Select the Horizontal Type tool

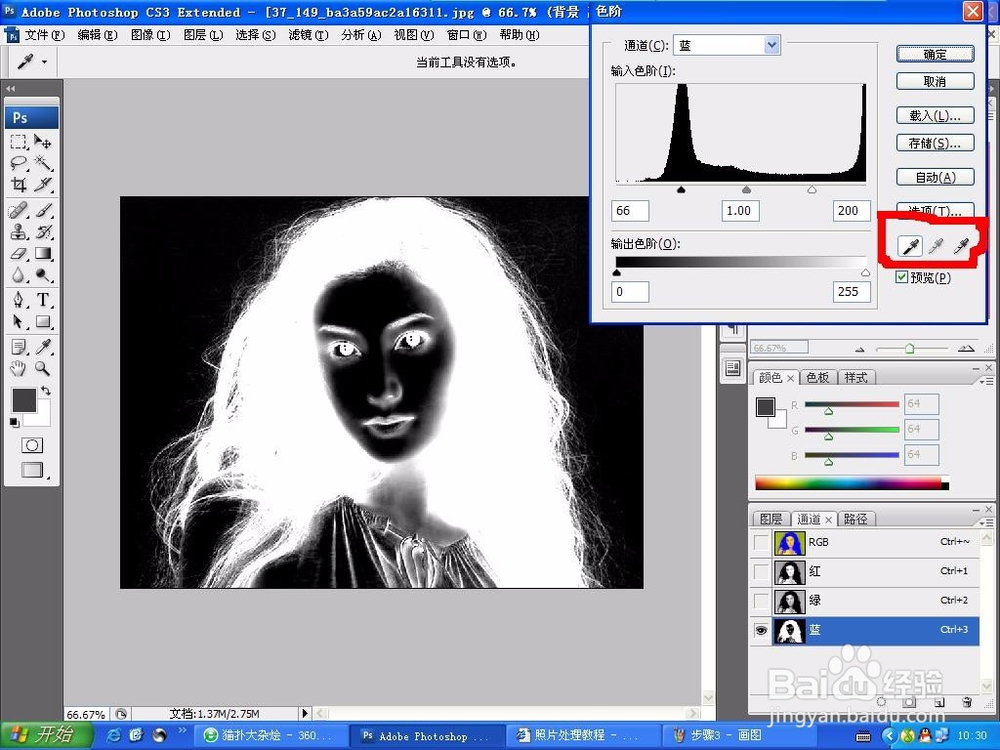coord(41,297)
